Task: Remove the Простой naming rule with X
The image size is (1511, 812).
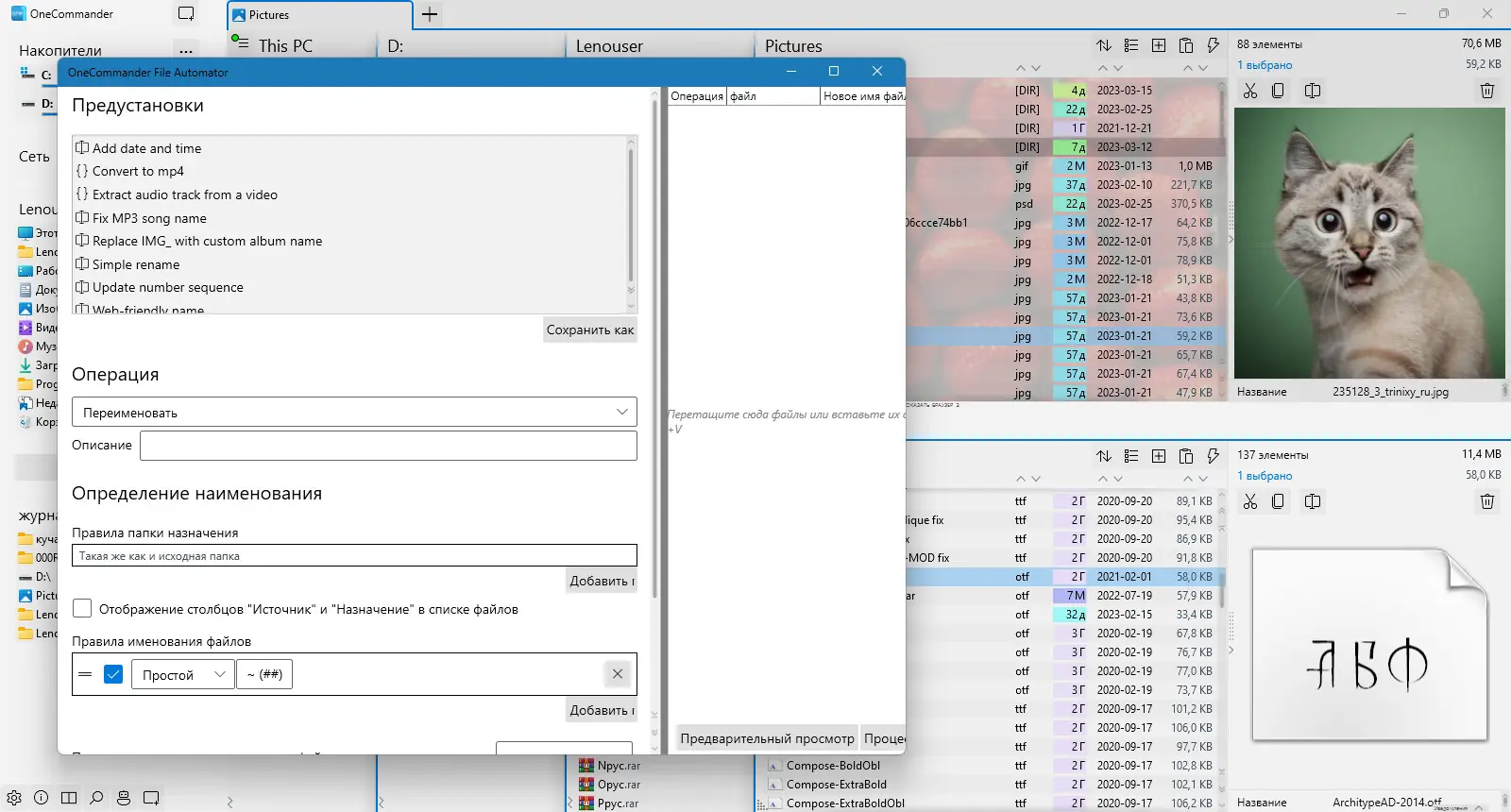Action: click(617, 674)
